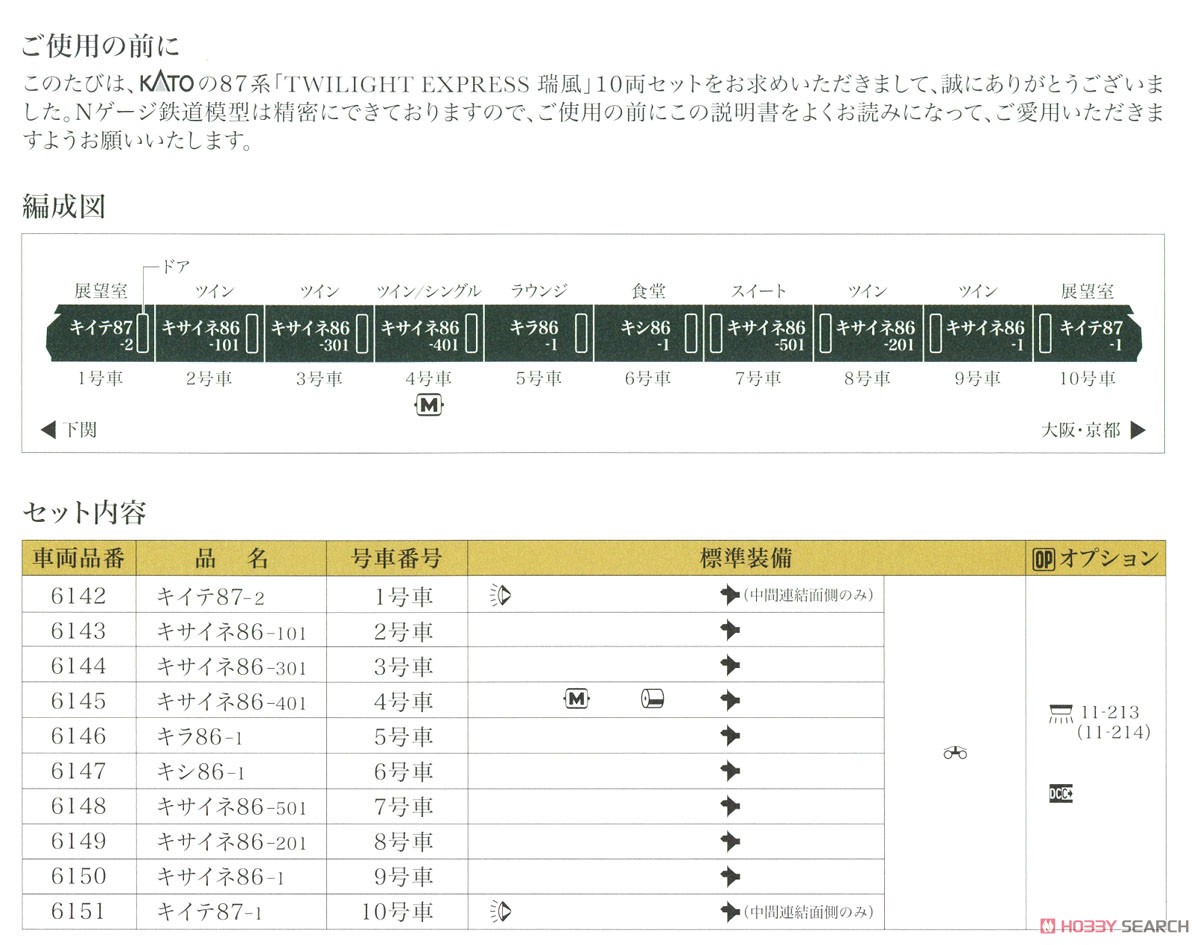Click the キサイネ86-501 car in the formation diagram

[759, 334]
